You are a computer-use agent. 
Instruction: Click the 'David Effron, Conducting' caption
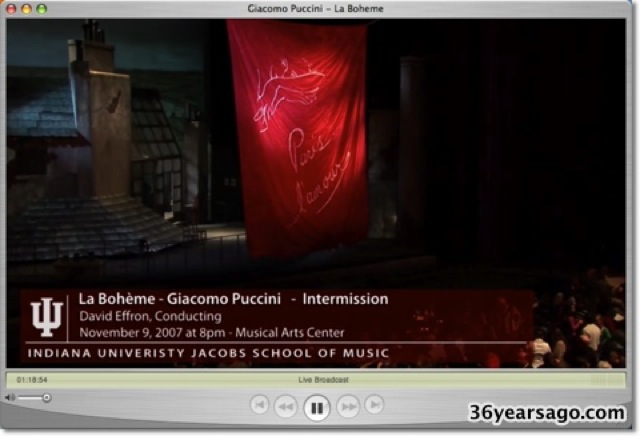[150, 316]
